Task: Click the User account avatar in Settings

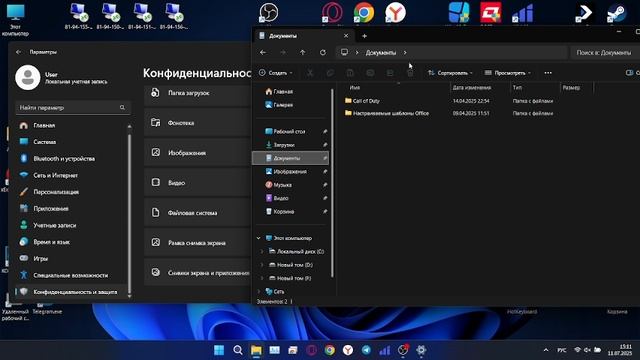Action: [x=28, y=78]
